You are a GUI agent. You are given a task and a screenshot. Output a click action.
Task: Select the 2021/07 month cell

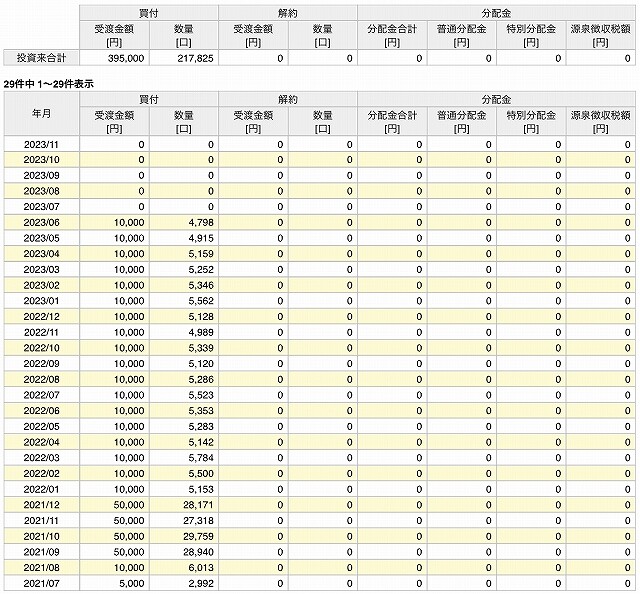coord(41,583)
